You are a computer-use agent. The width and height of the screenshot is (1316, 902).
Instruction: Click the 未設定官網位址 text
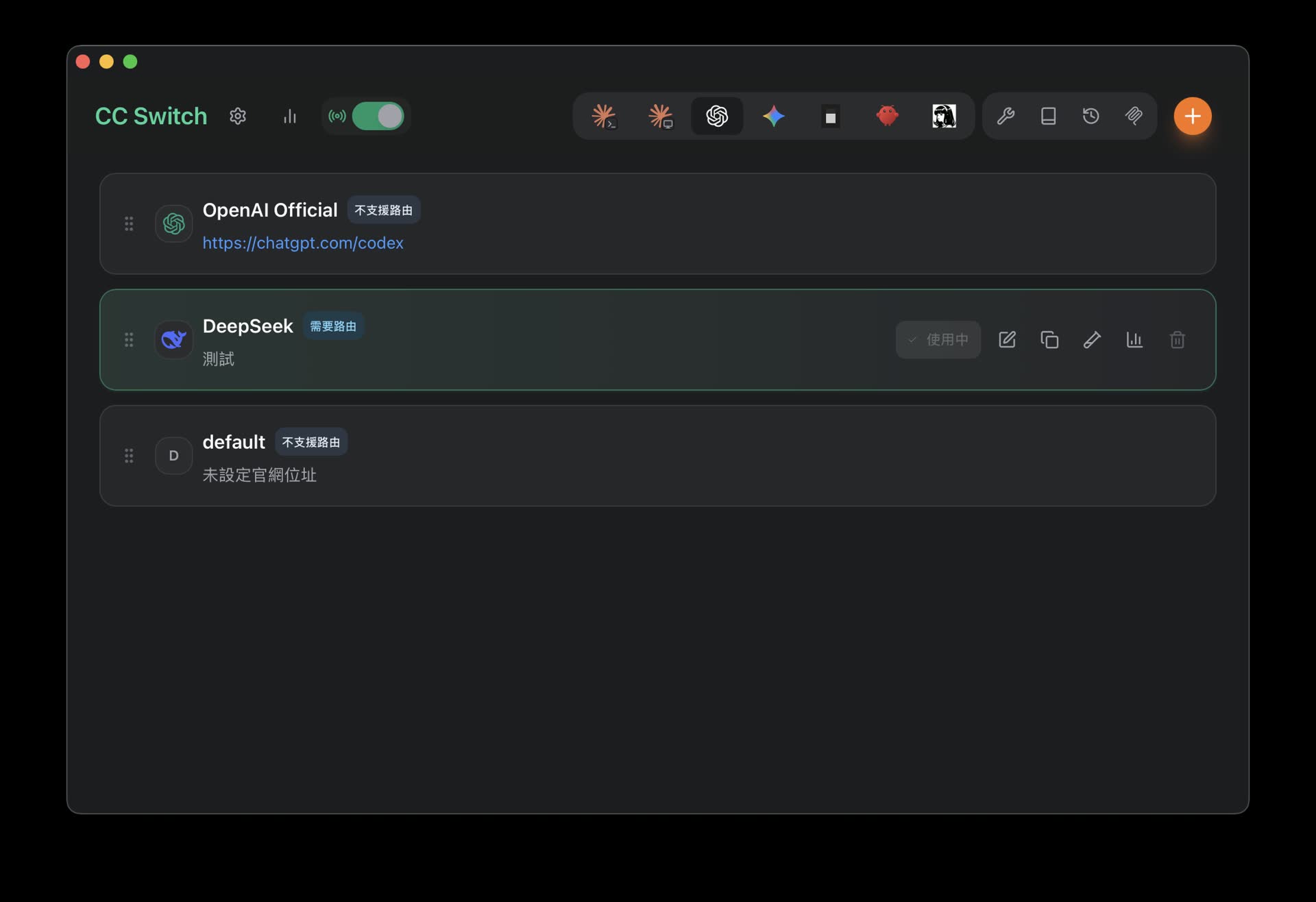pyautogui.click(x=259, y=475)
